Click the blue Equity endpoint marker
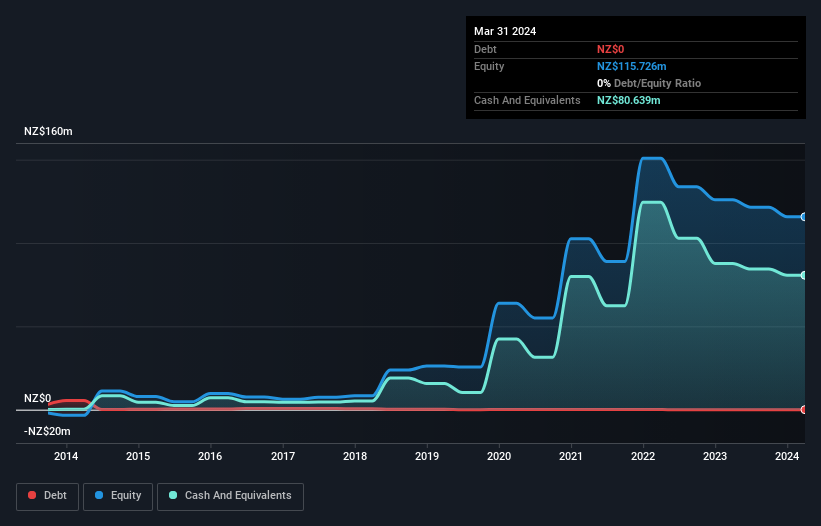Image resolution: width=821 pixels, height=526 pixels. pos(804,217)
